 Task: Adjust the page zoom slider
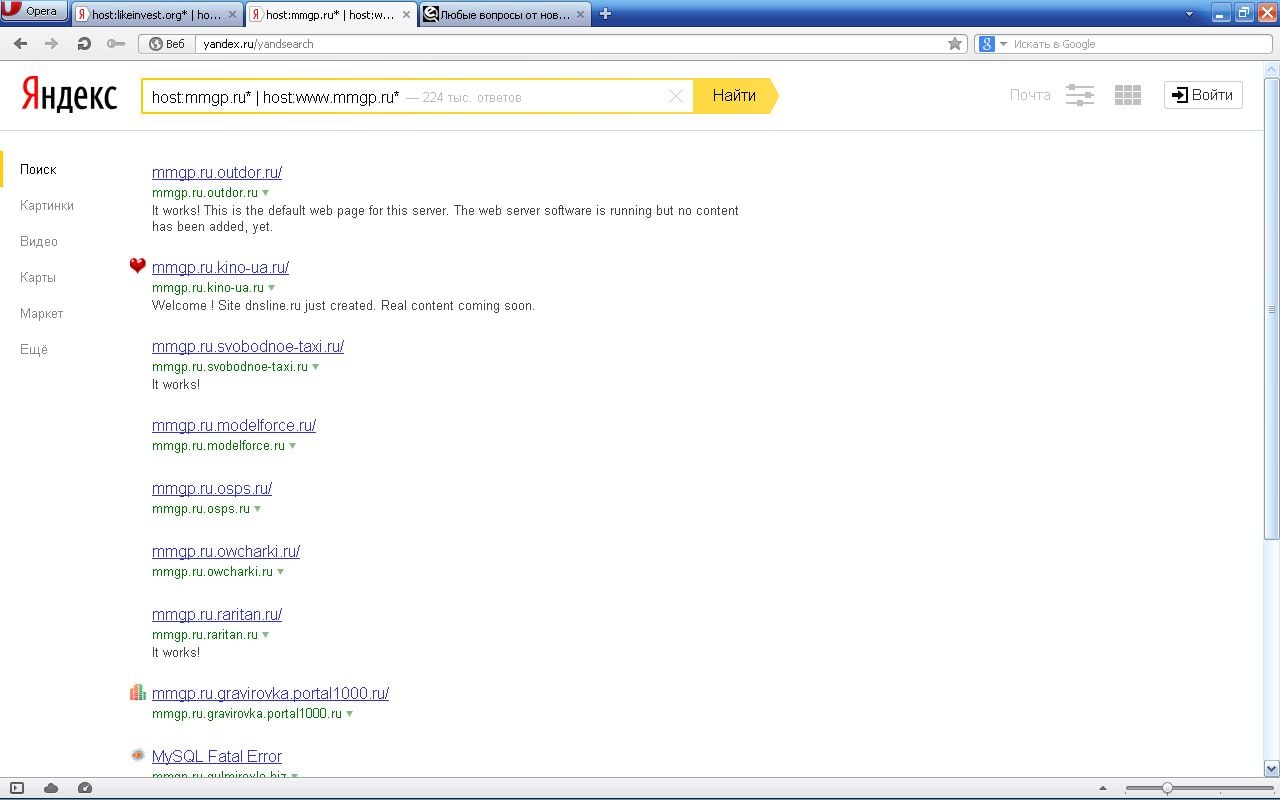1167,788
